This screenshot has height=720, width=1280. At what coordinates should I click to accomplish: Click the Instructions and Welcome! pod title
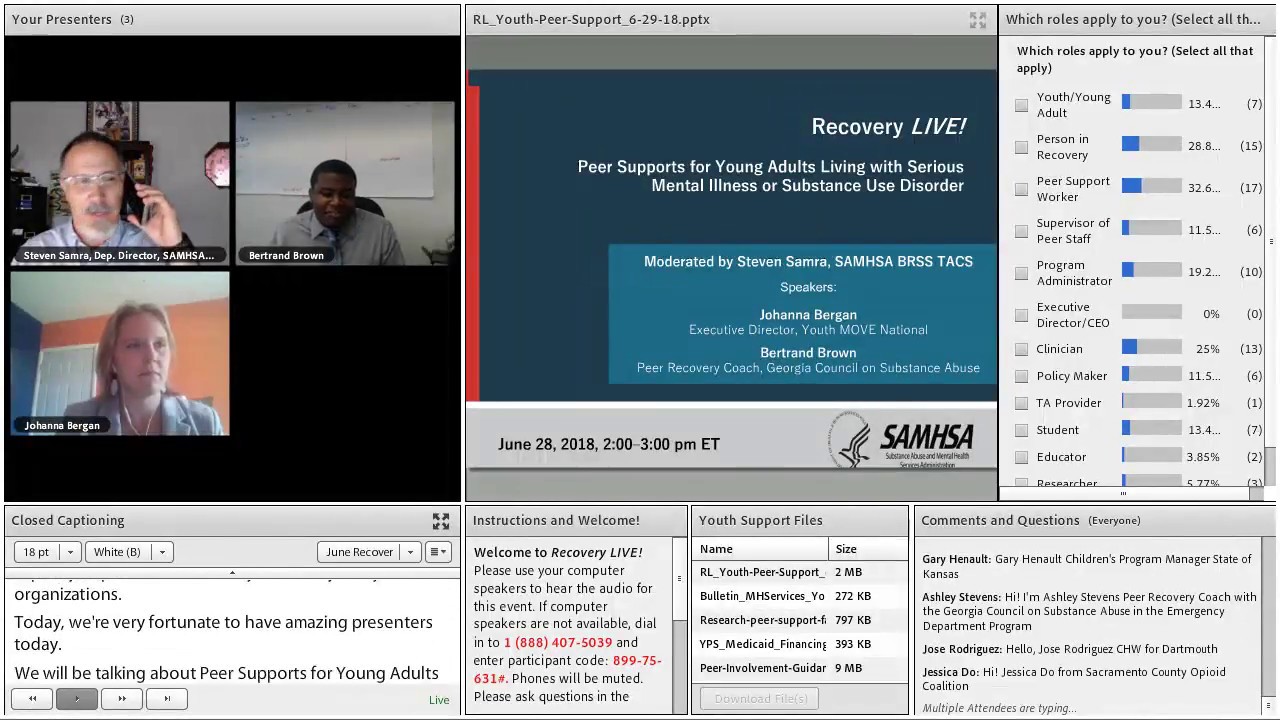click(x=556, y=520)
